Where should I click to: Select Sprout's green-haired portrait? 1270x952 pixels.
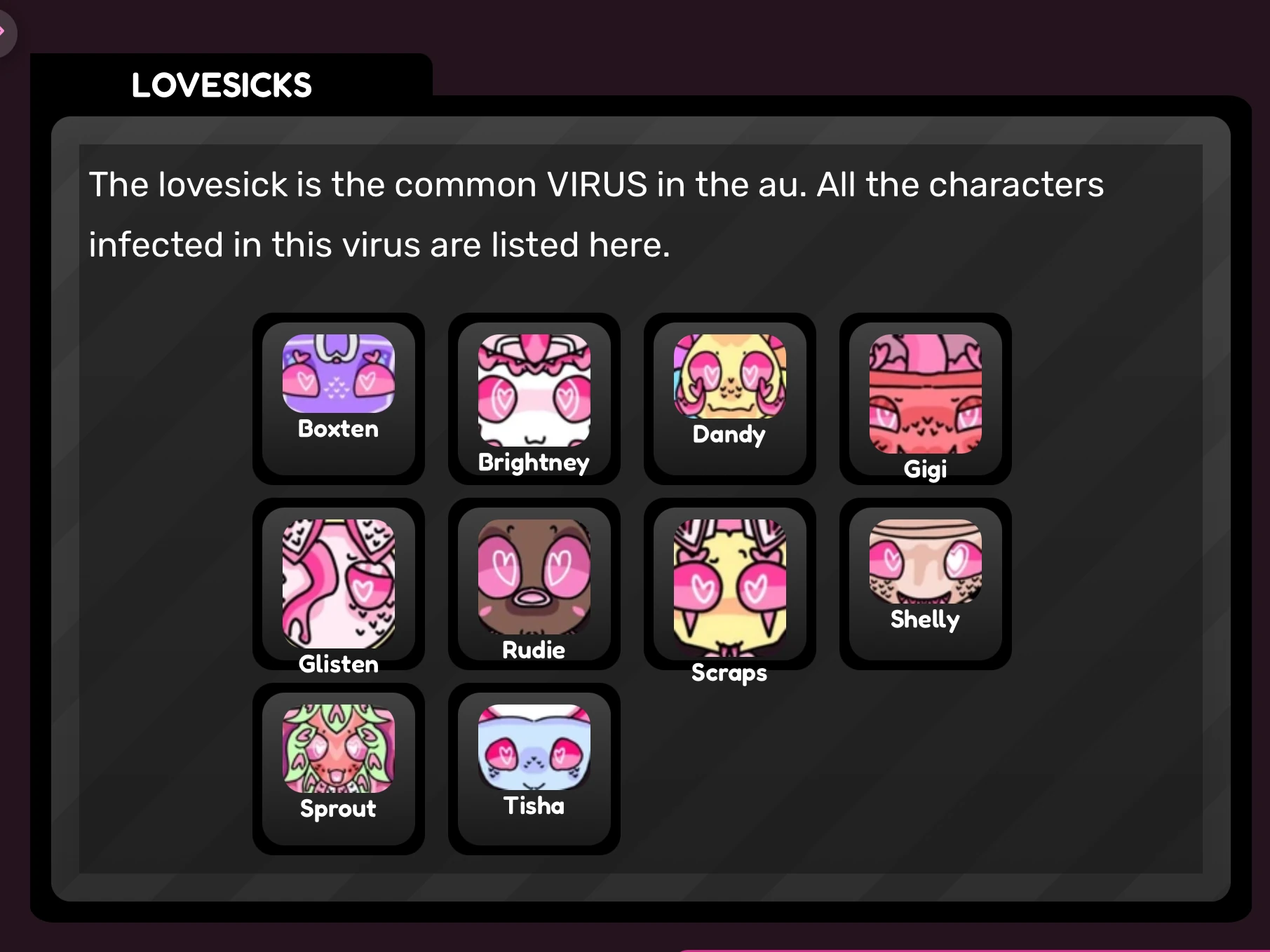[338, 748]
